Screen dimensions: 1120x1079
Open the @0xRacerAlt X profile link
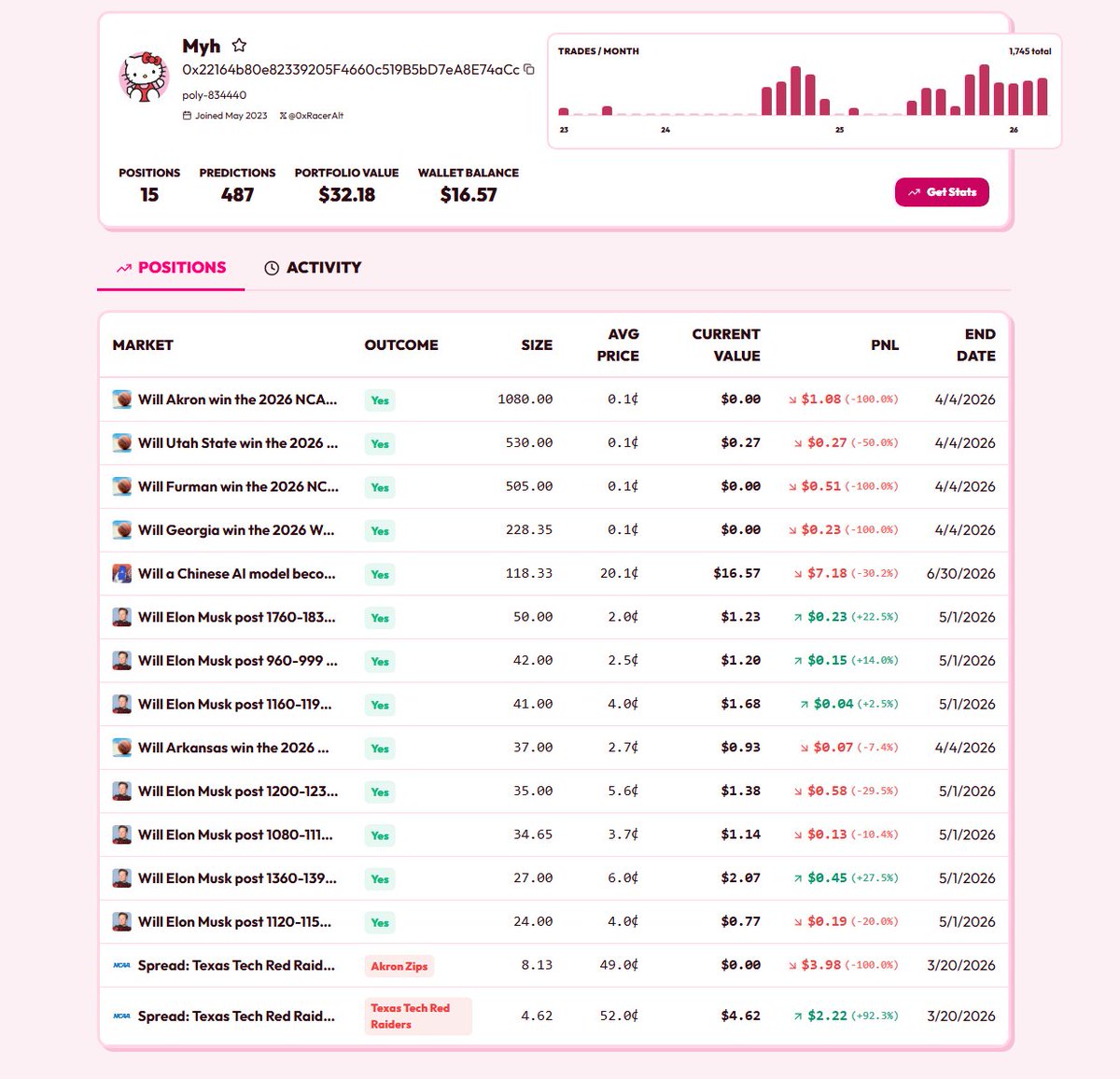(x=311, y=116)
